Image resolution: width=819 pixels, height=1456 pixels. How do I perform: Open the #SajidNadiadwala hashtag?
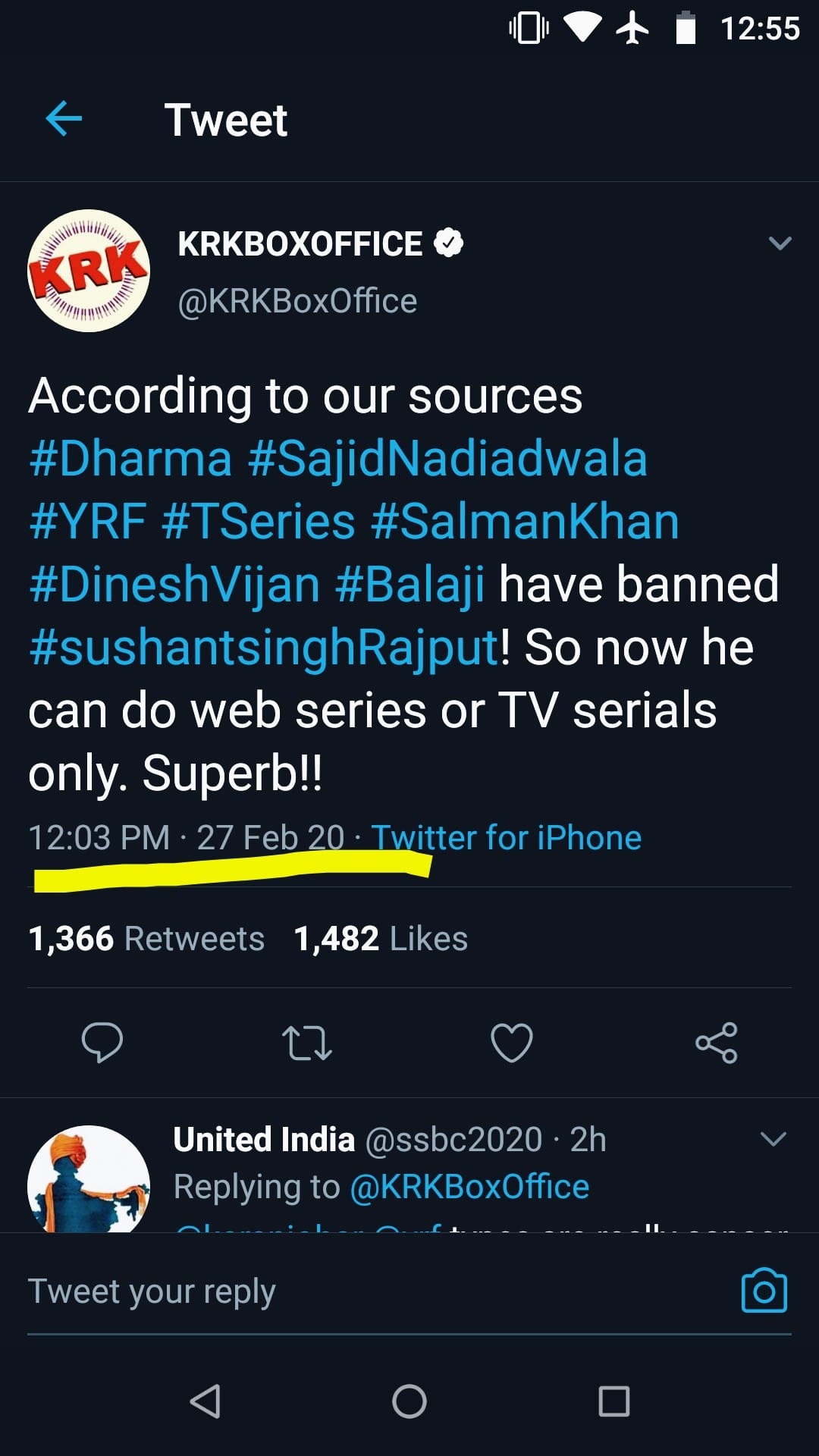tap(447, 459)
